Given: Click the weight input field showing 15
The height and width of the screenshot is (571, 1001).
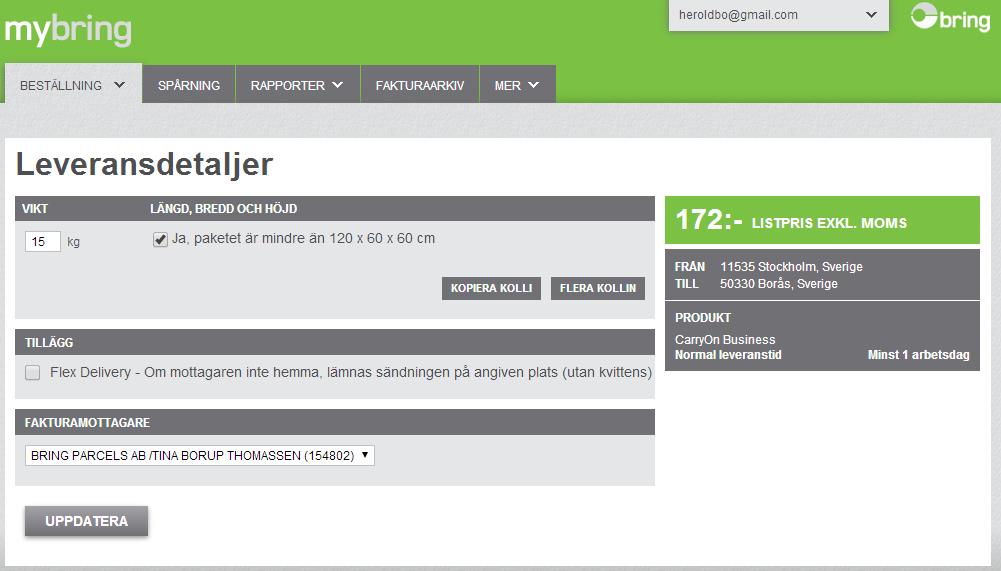Looking at the screenshot, I should tap(43, 241).
